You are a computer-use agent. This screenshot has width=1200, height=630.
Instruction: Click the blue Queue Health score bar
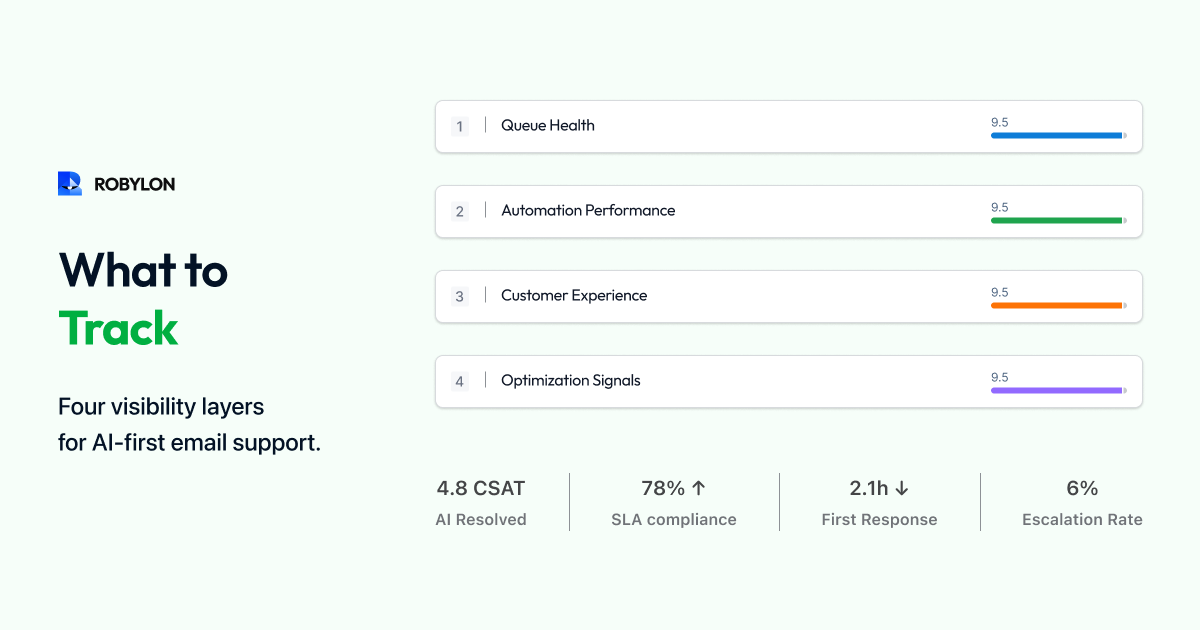(1057, 135)
